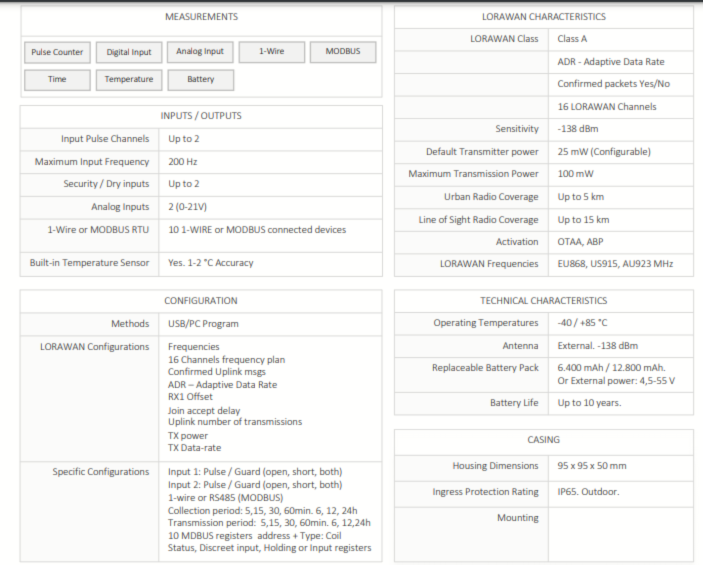
Task: Select the CONFIGURATION section heading
Action: click(200, 301)
